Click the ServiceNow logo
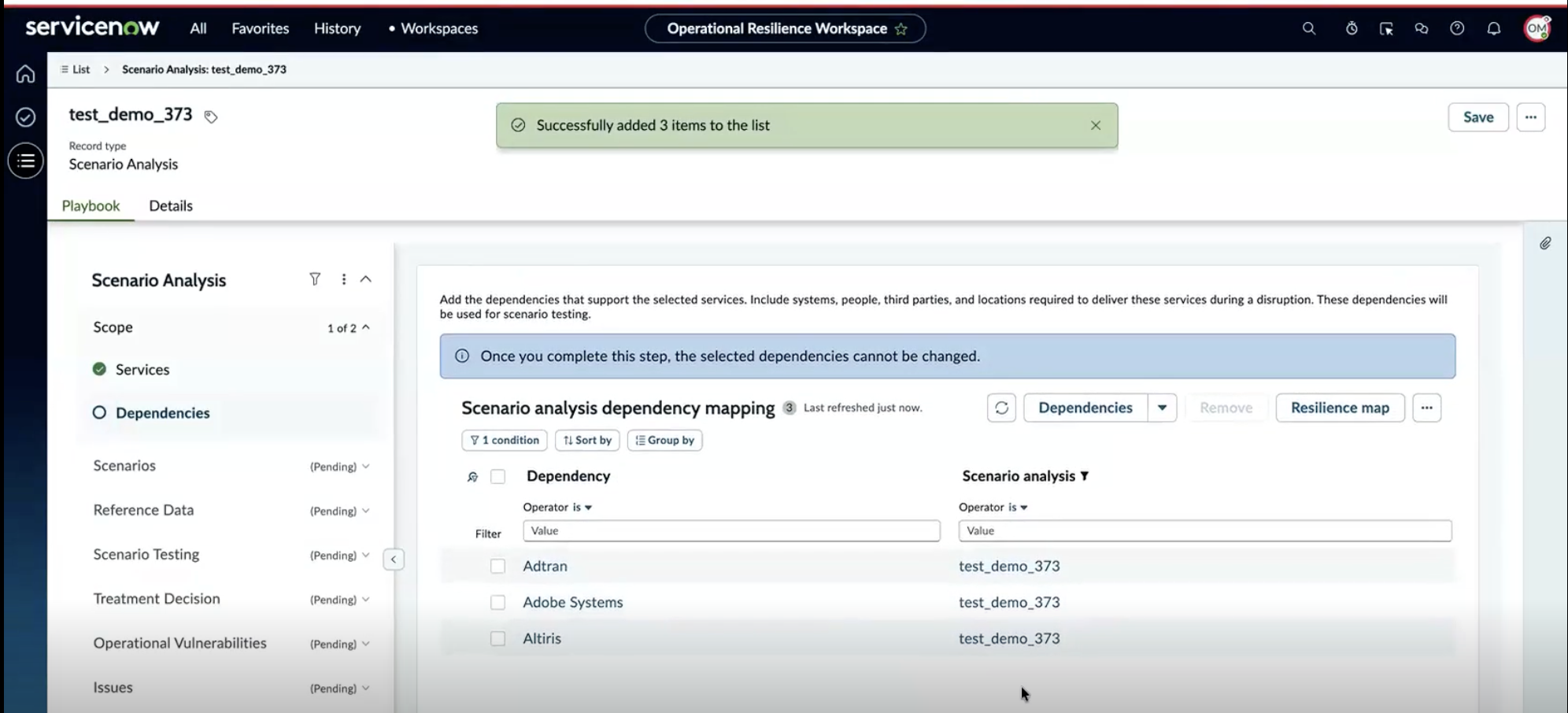This screenshot has width=1568, height=713. coord(92,28)
